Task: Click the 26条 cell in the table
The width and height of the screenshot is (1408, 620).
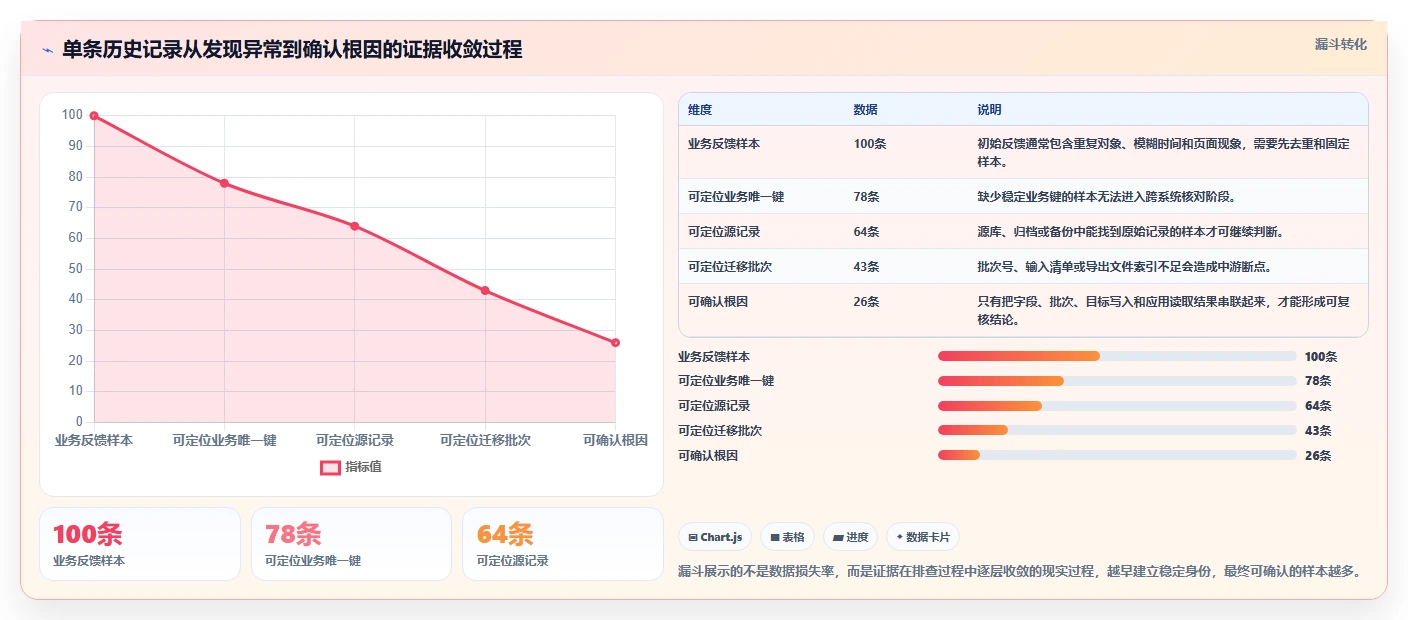Action: (x=867, y=301)
